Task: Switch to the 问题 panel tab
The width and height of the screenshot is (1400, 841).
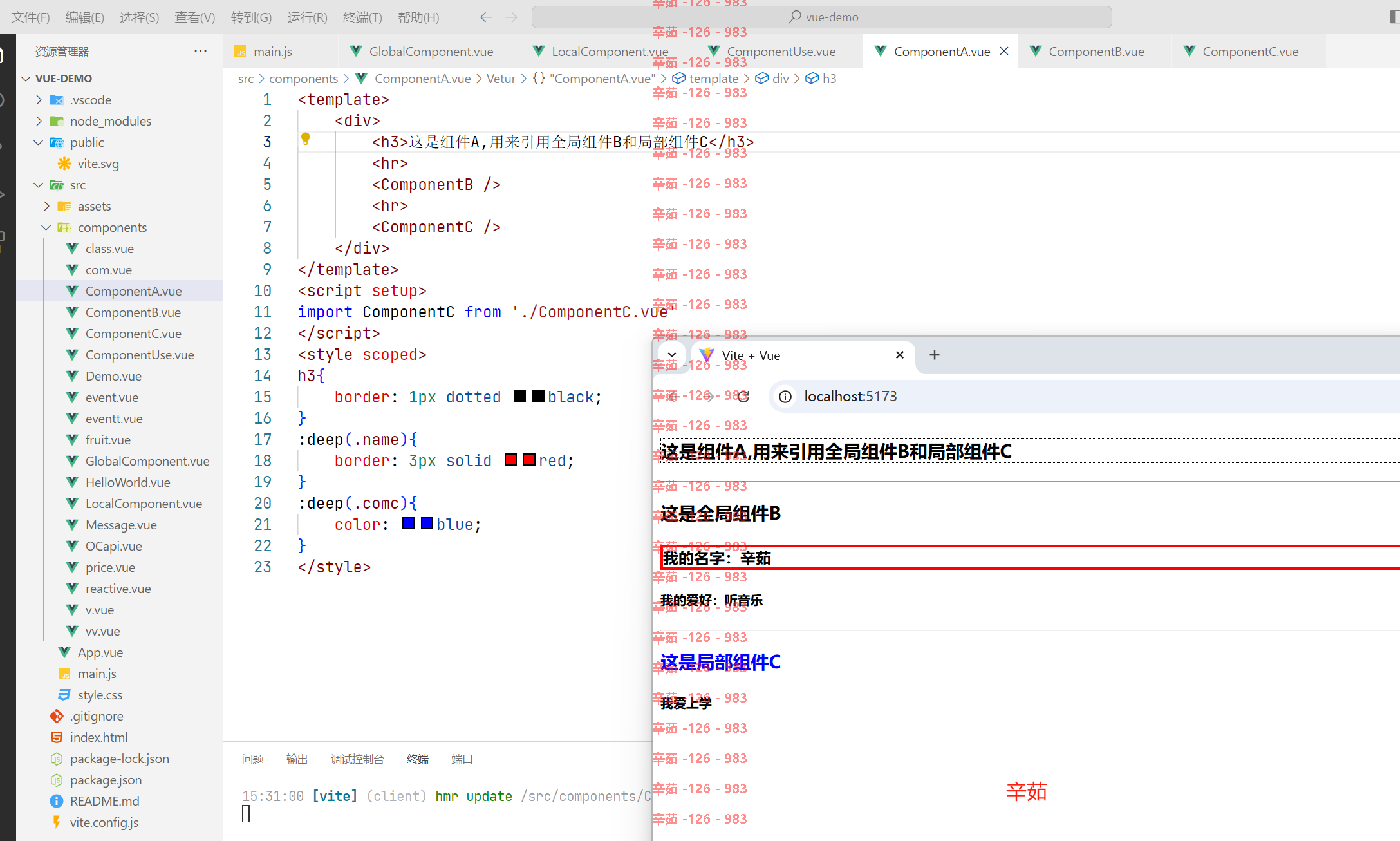Action: click(253, 759)
